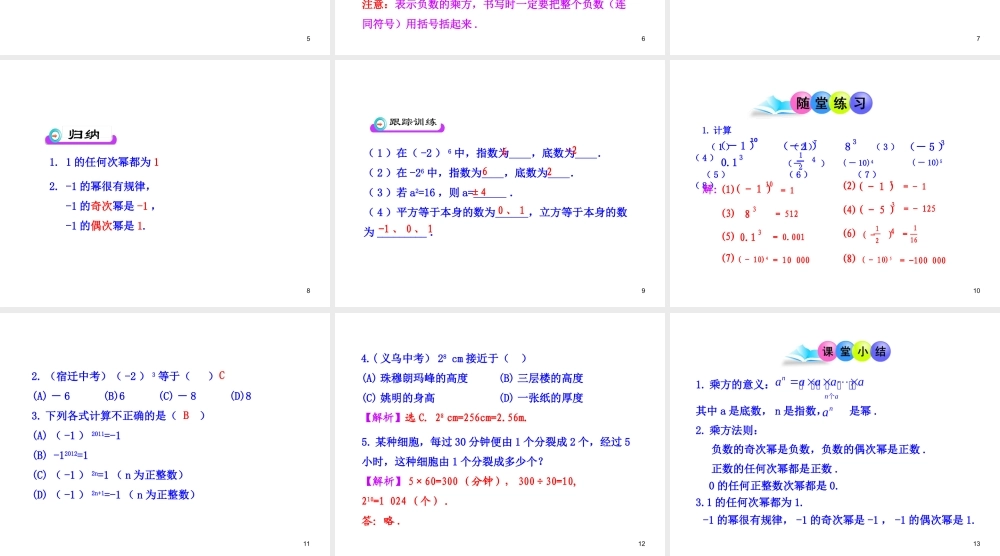The height and width of the screenshot is (556, 1000).
Task: Click '负数的奇次幂是负数' line on slide 13
Action: (818, 450)
